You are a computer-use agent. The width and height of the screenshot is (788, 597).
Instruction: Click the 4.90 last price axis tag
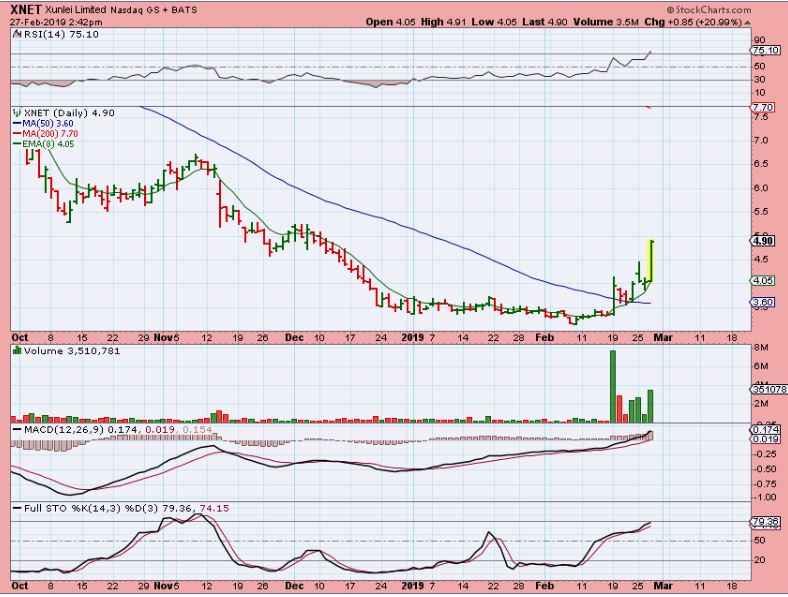[764, 241]
